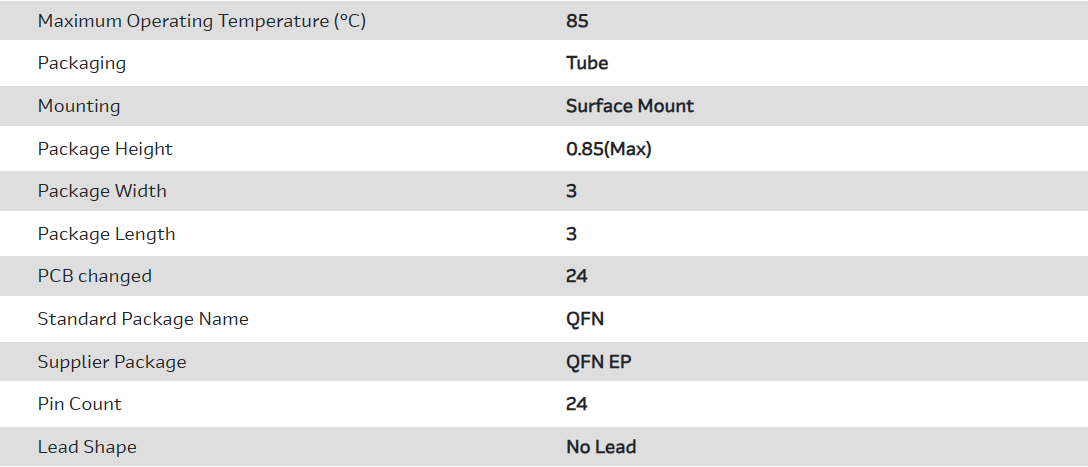Select the Surface Mount value
This screenshot has height=467, width=1088.
630,106
